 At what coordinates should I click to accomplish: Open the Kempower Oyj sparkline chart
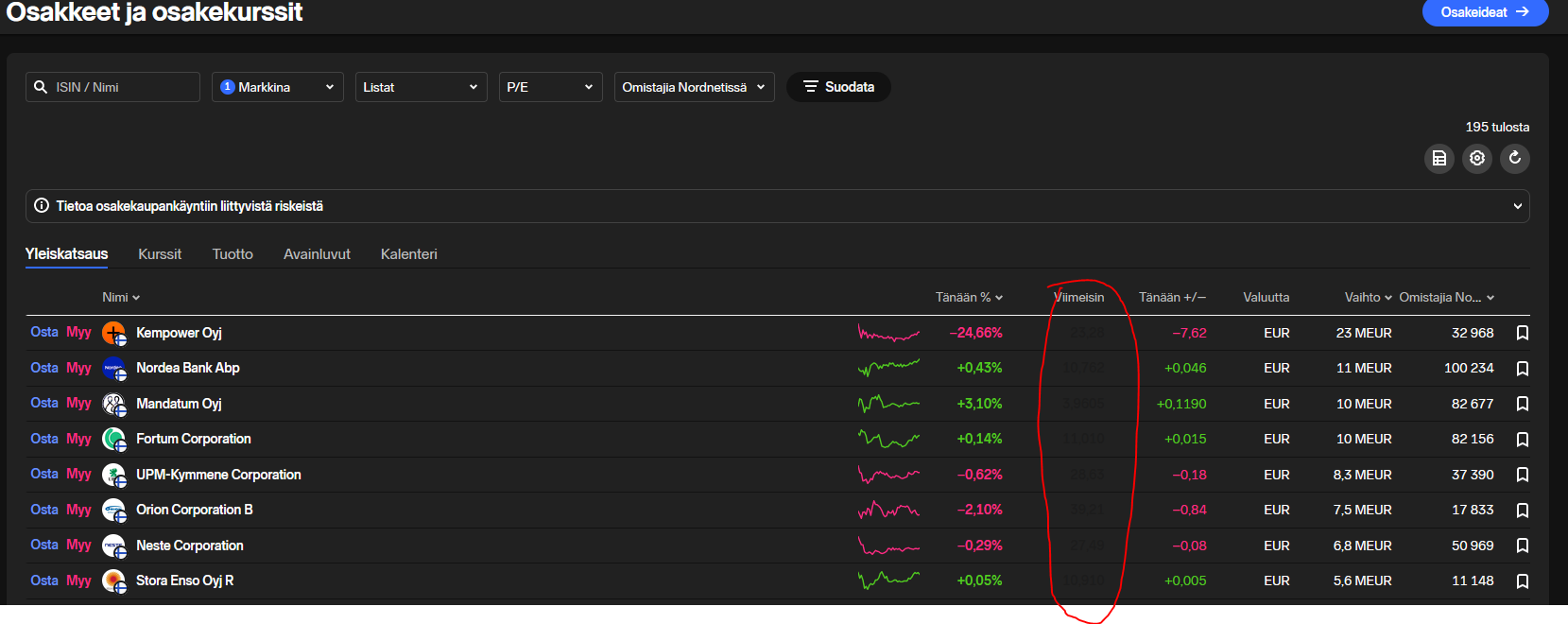888,333
